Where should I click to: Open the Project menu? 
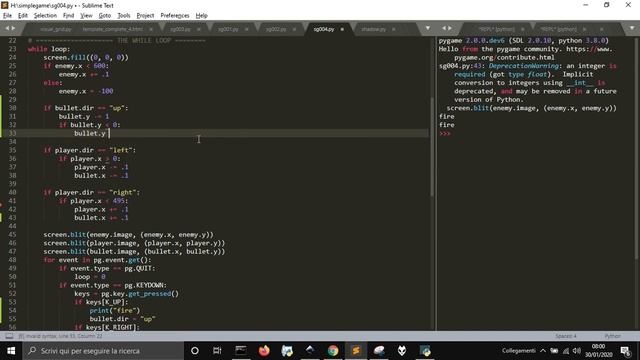(145, 16)
